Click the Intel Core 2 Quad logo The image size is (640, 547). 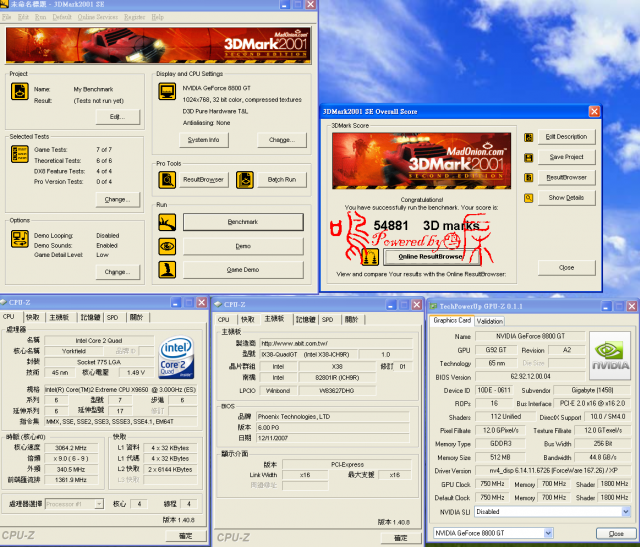176,357
